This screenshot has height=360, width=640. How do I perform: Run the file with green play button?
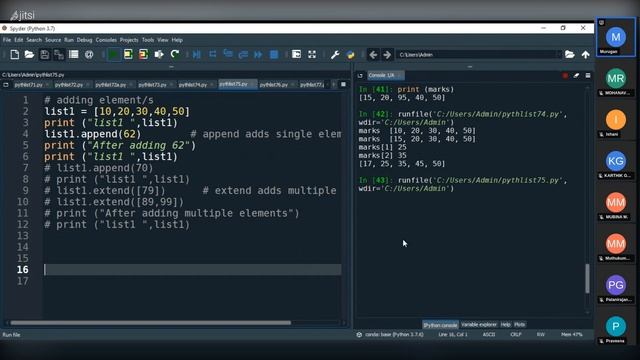[x=114, y=54]
